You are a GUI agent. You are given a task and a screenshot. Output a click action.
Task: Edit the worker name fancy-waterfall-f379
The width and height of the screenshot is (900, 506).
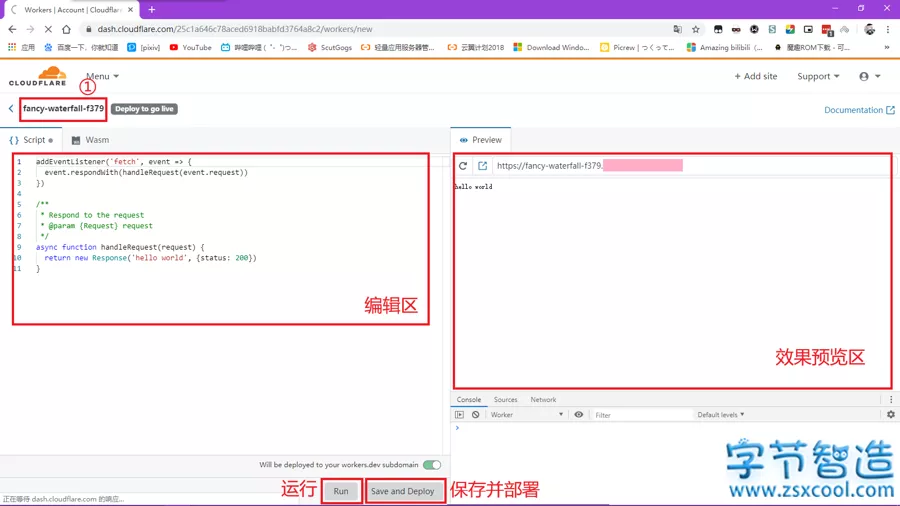63,108
